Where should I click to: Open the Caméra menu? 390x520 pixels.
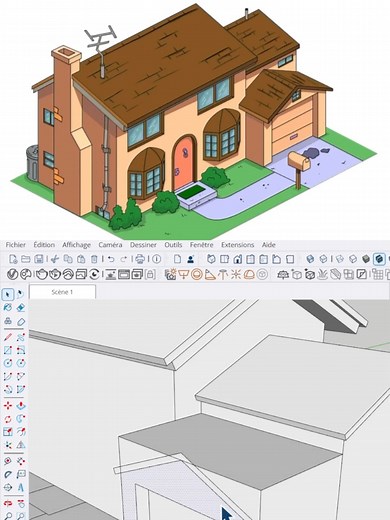[x=110, y=245]
